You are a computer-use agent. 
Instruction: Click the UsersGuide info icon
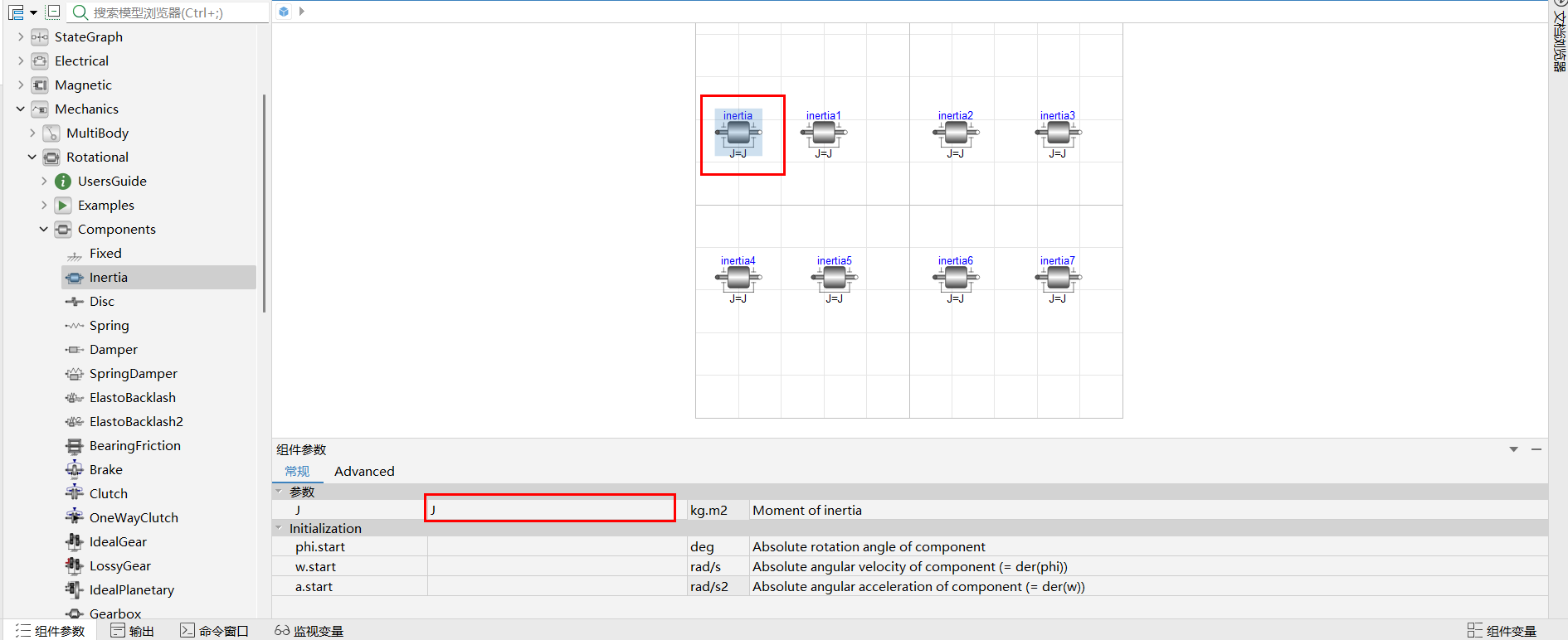coord(63,182)
